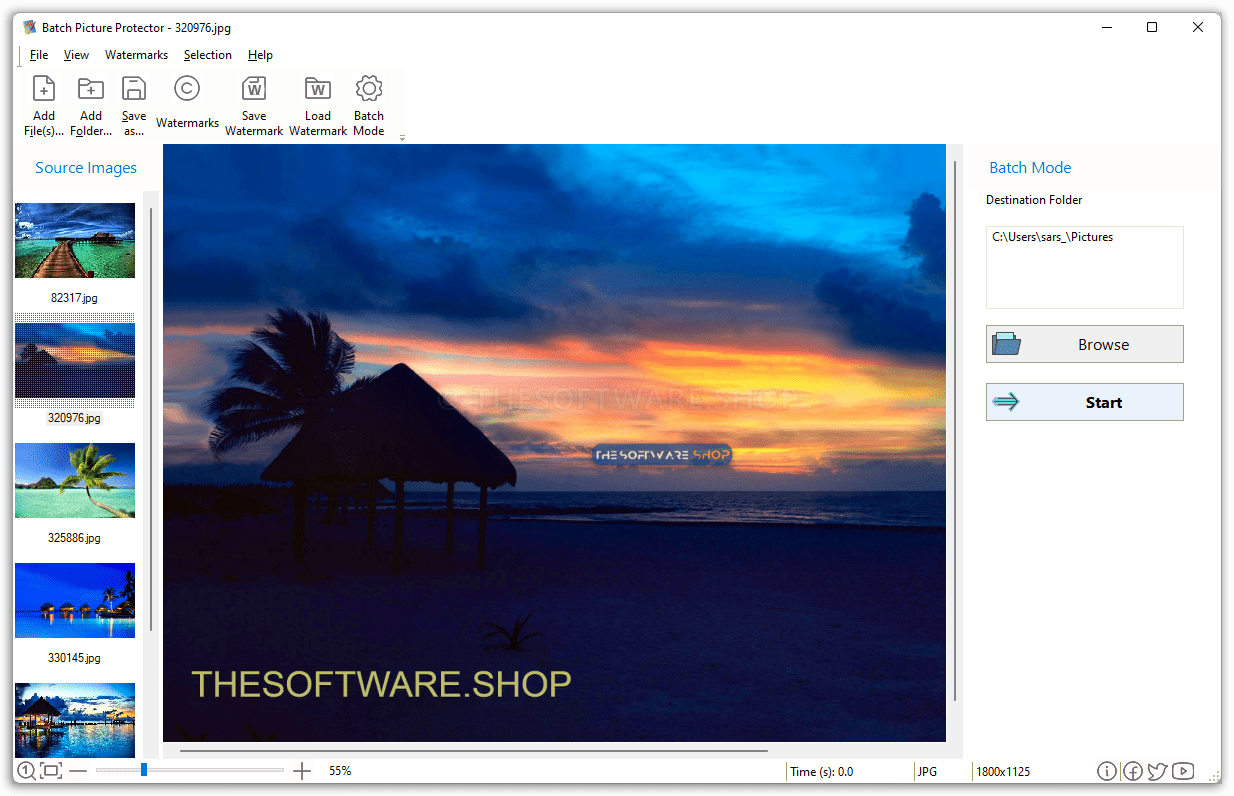Screen dimensions: 1234x796
Task: Select the 320976.jpg thumbnail
Action: (75, 360)
